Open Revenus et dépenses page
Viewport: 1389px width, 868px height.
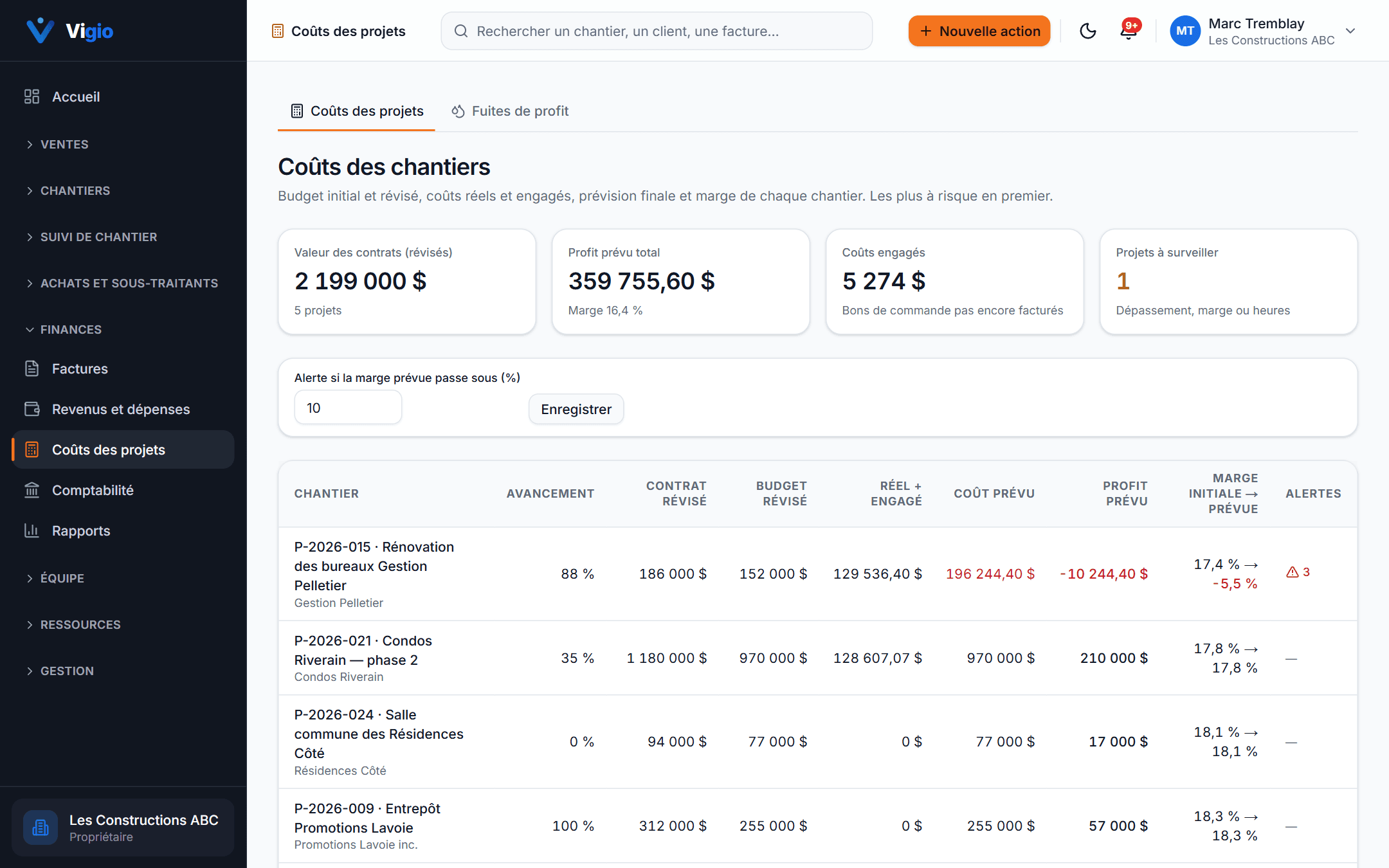123,409
